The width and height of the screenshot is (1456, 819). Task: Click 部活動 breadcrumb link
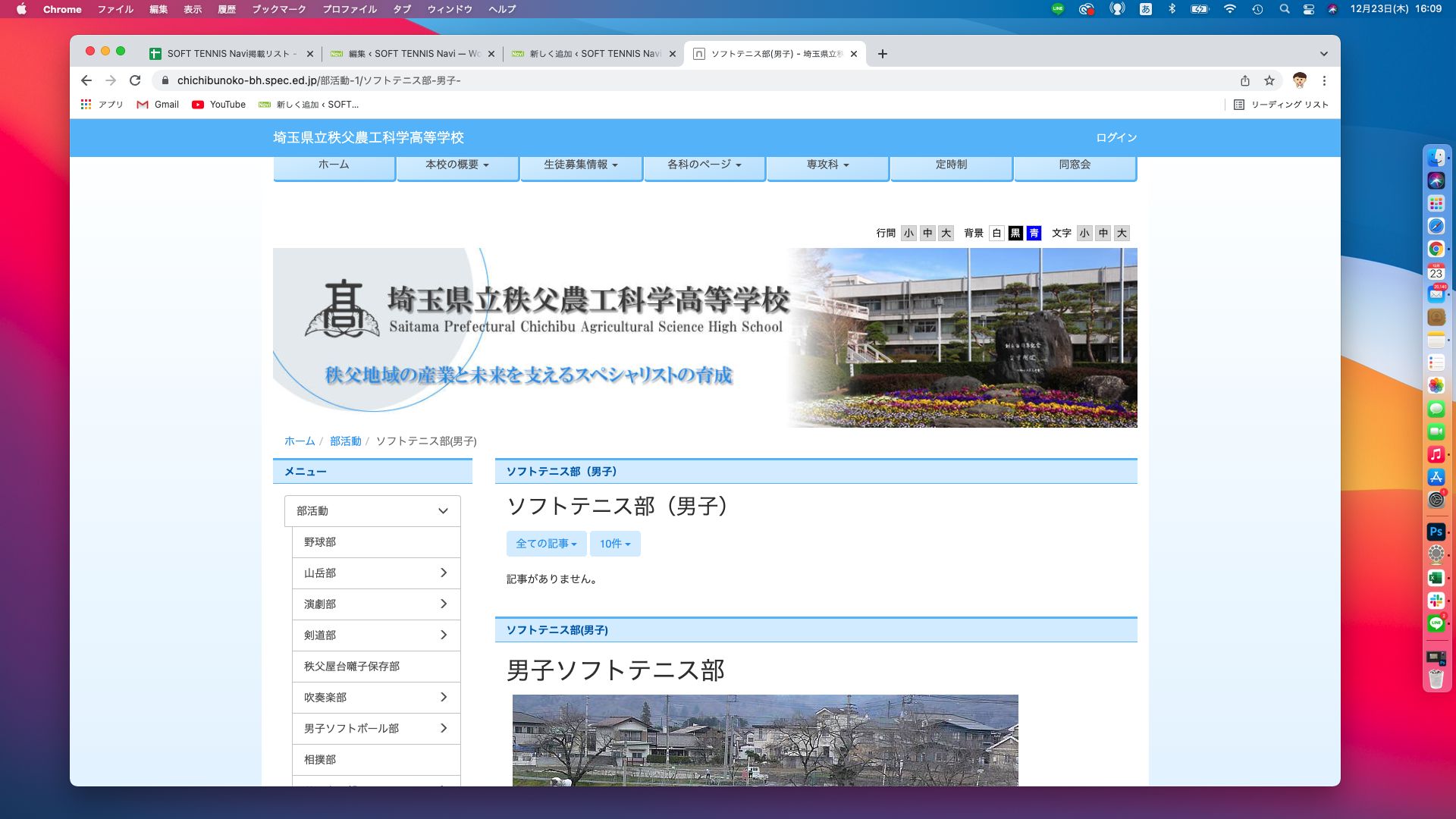tap(346, 441)
